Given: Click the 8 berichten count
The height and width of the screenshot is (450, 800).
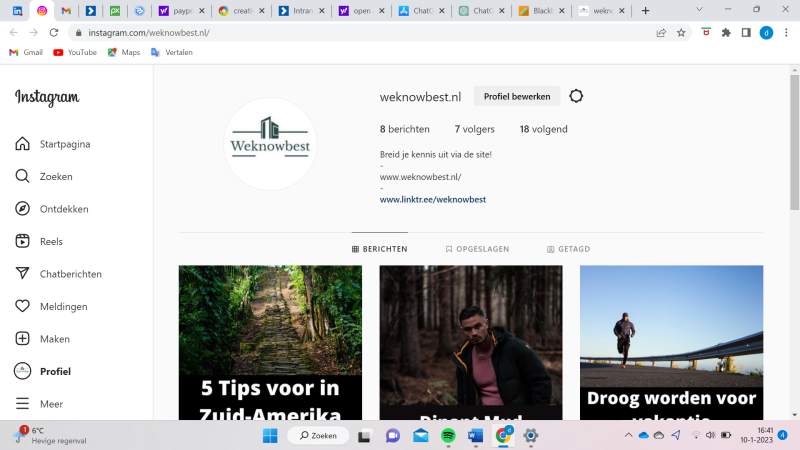Looking at the screenshot, I should click(405, 129).
